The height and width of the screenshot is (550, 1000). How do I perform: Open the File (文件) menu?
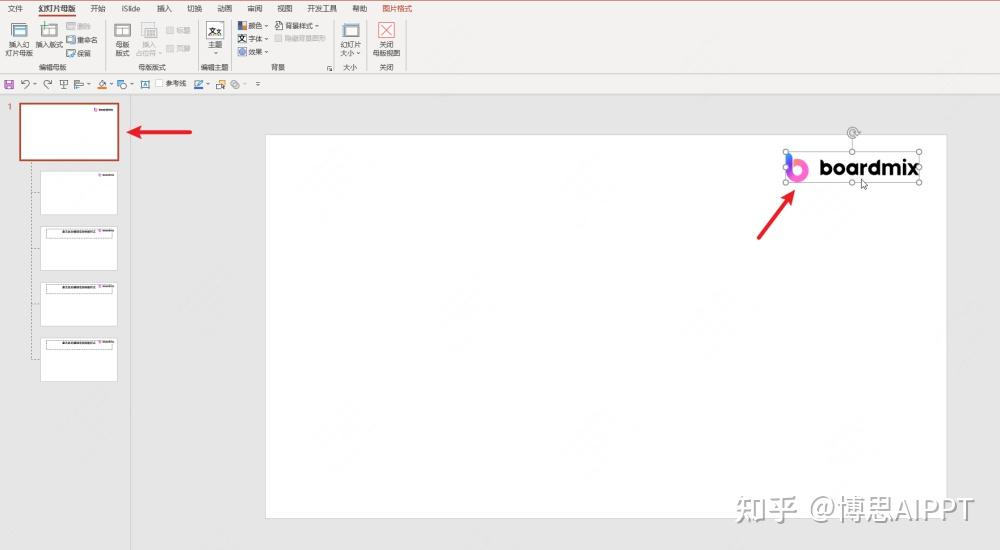[x=15, y=8]
